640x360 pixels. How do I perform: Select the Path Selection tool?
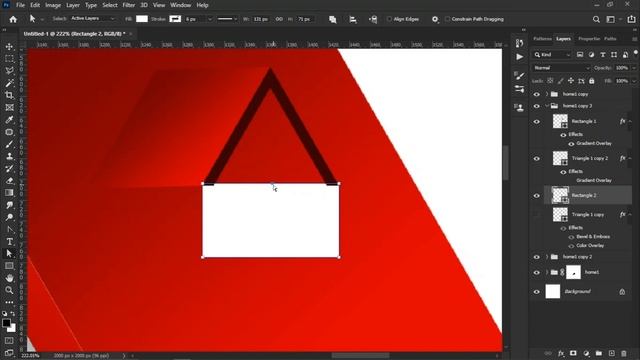point(9,253)
